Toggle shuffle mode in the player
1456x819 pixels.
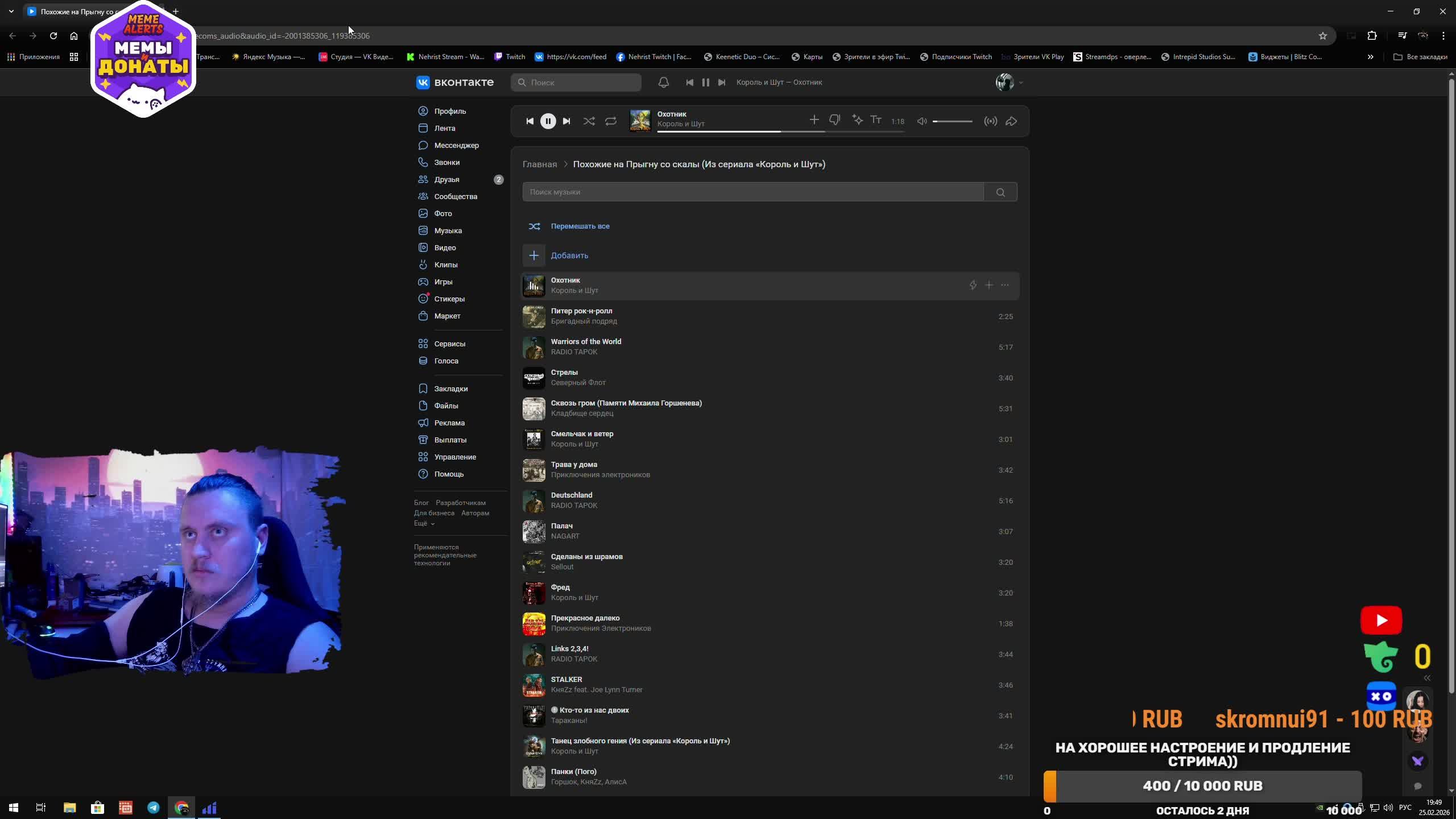tap(589, 121)
